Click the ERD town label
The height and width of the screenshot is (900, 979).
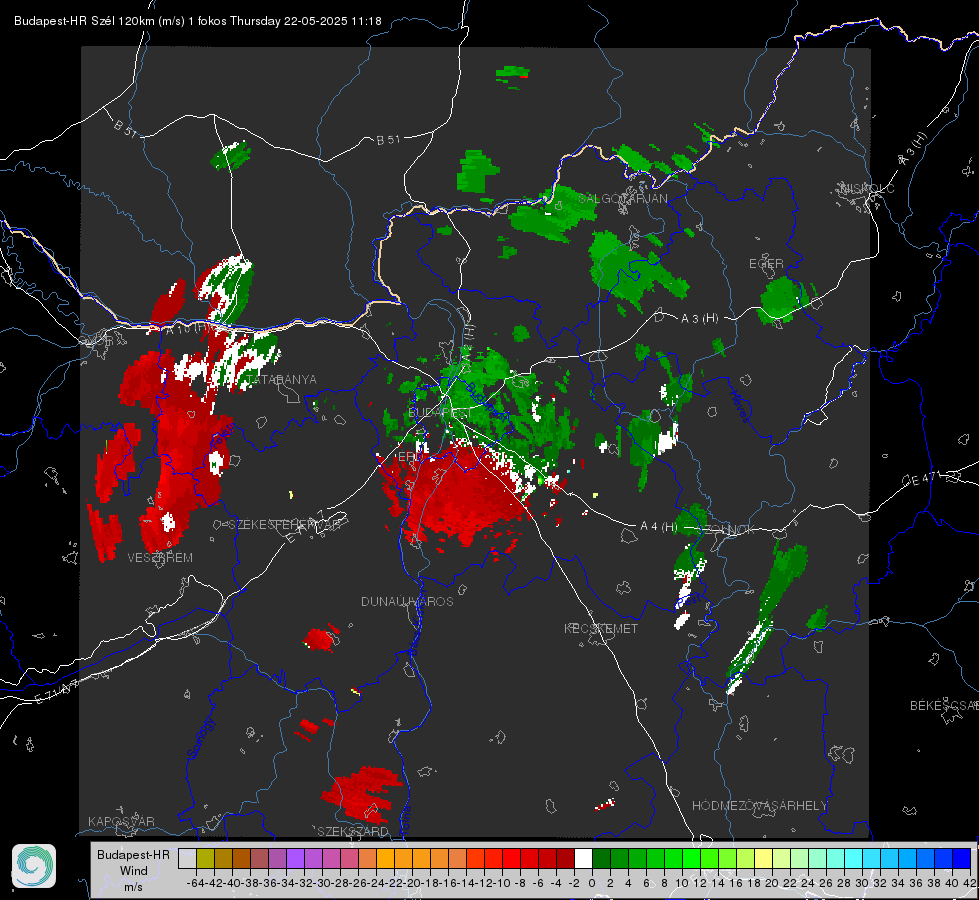pyautogui.click(x=407, y=457)
